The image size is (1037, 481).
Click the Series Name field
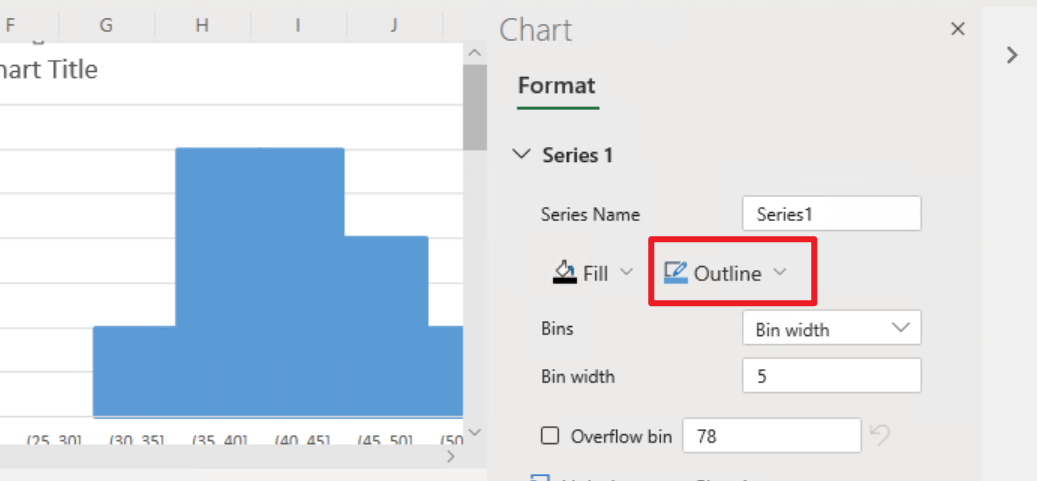831,214
